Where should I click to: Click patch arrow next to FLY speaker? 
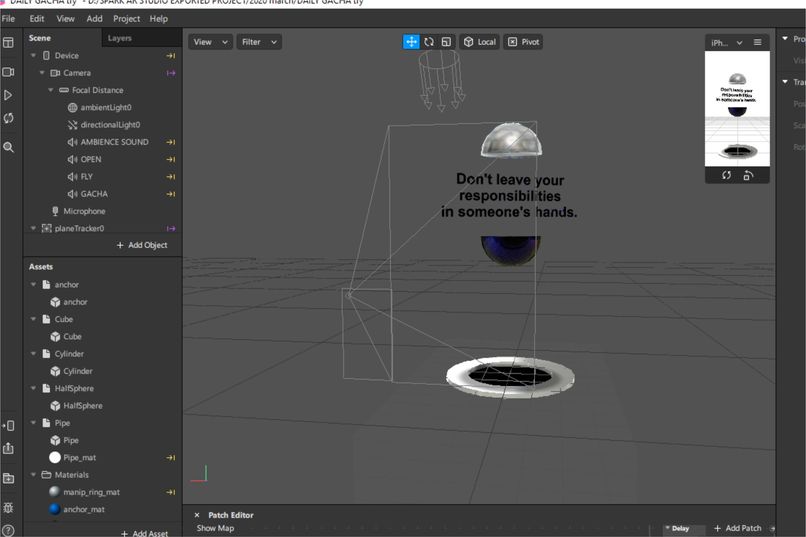point(171,177)
